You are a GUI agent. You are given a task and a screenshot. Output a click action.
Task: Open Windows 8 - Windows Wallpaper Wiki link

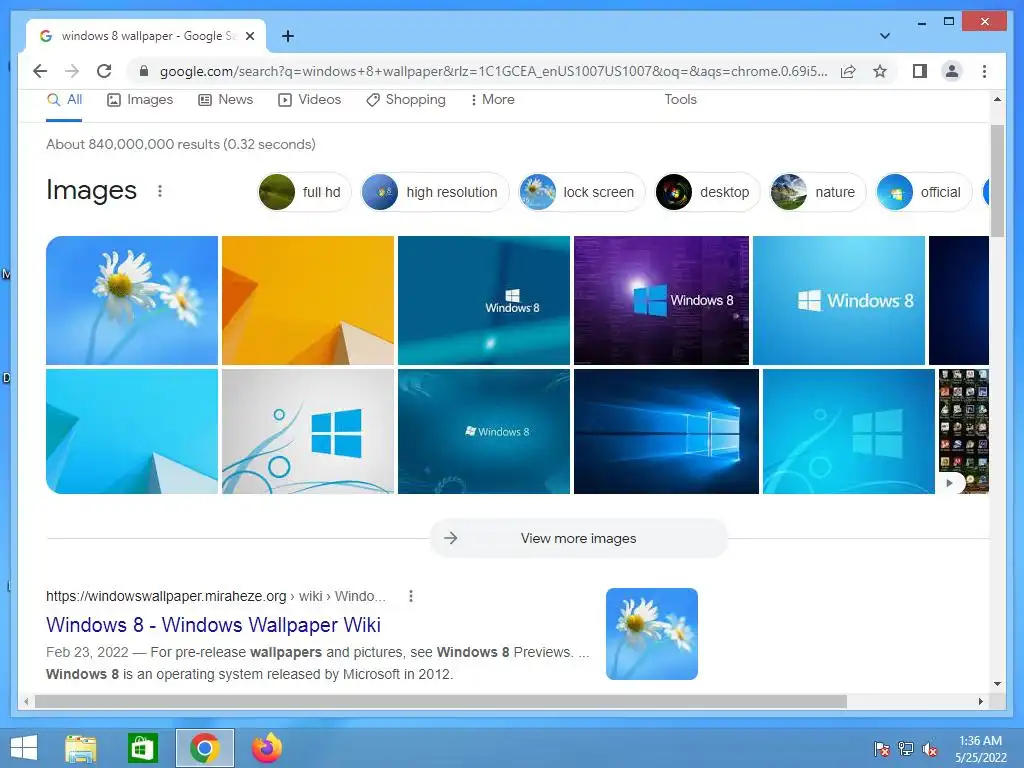pos(213,625)
